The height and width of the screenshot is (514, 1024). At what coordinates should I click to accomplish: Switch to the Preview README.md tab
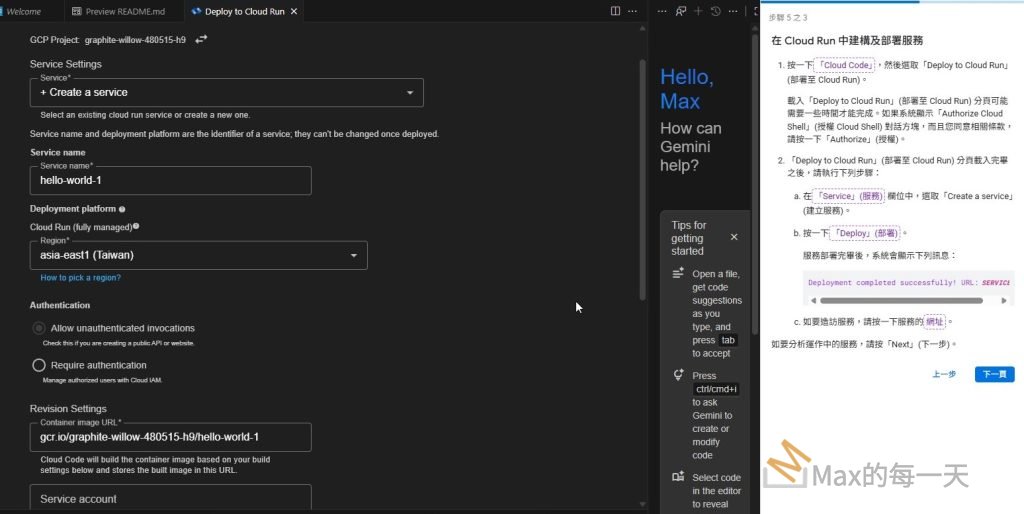[124, 11]
